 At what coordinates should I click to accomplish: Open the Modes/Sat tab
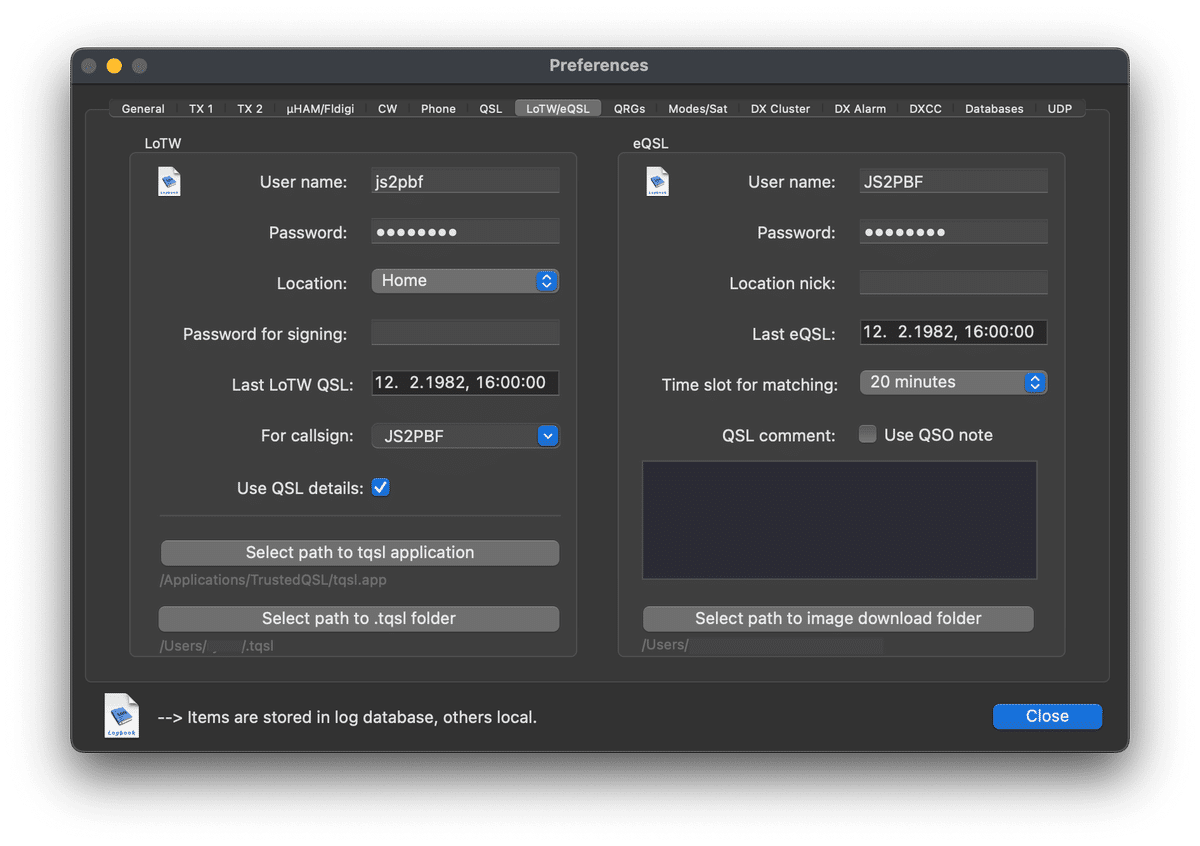coord(698,109)
